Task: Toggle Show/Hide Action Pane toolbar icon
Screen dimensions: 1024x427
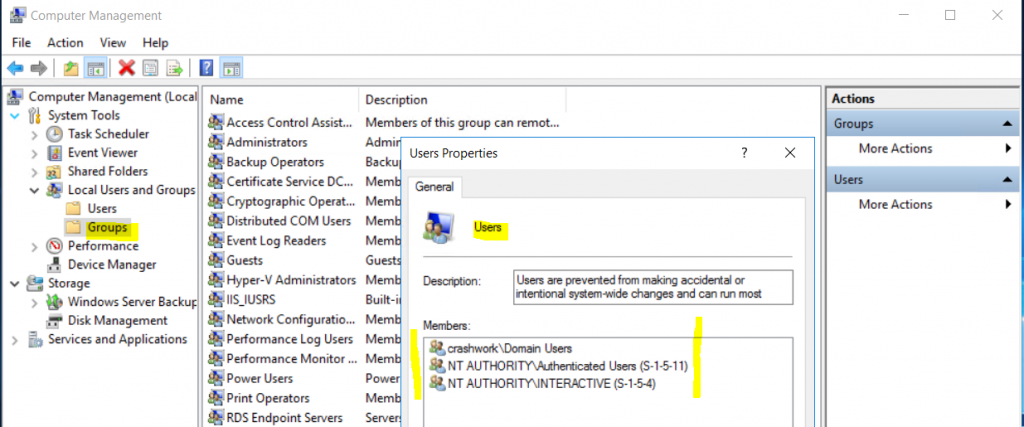Action: tap(231, 68)
